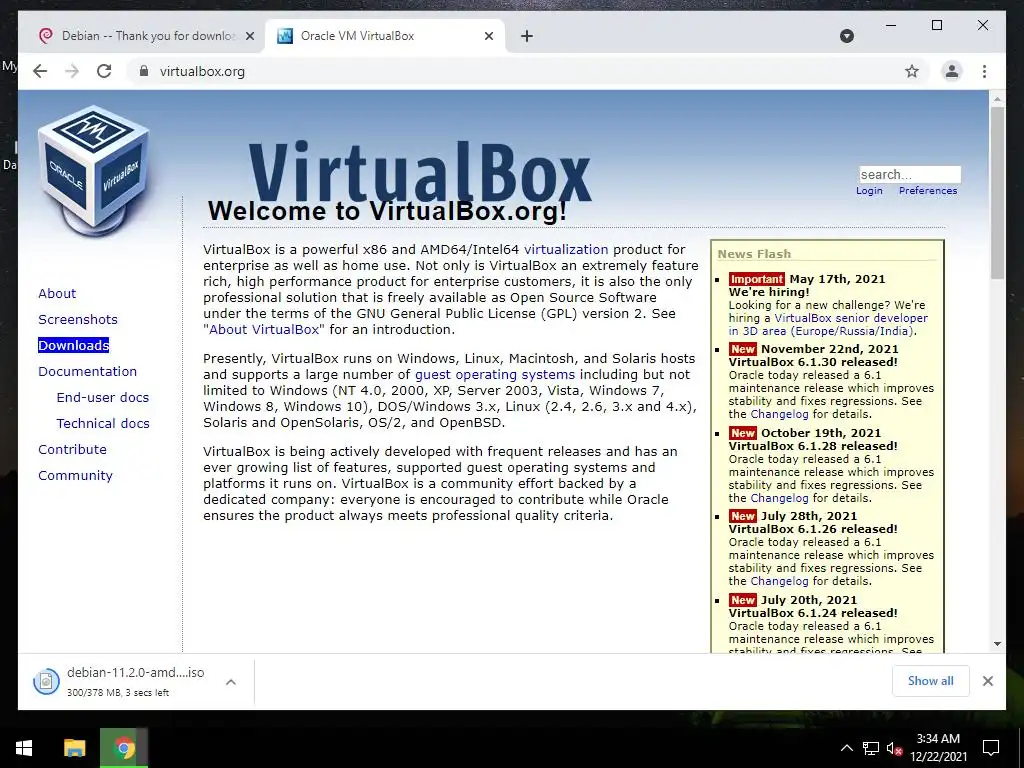Open the Chrome profile avatar menu
This screenshot has height=768, width=1024.
coord(952,71)
